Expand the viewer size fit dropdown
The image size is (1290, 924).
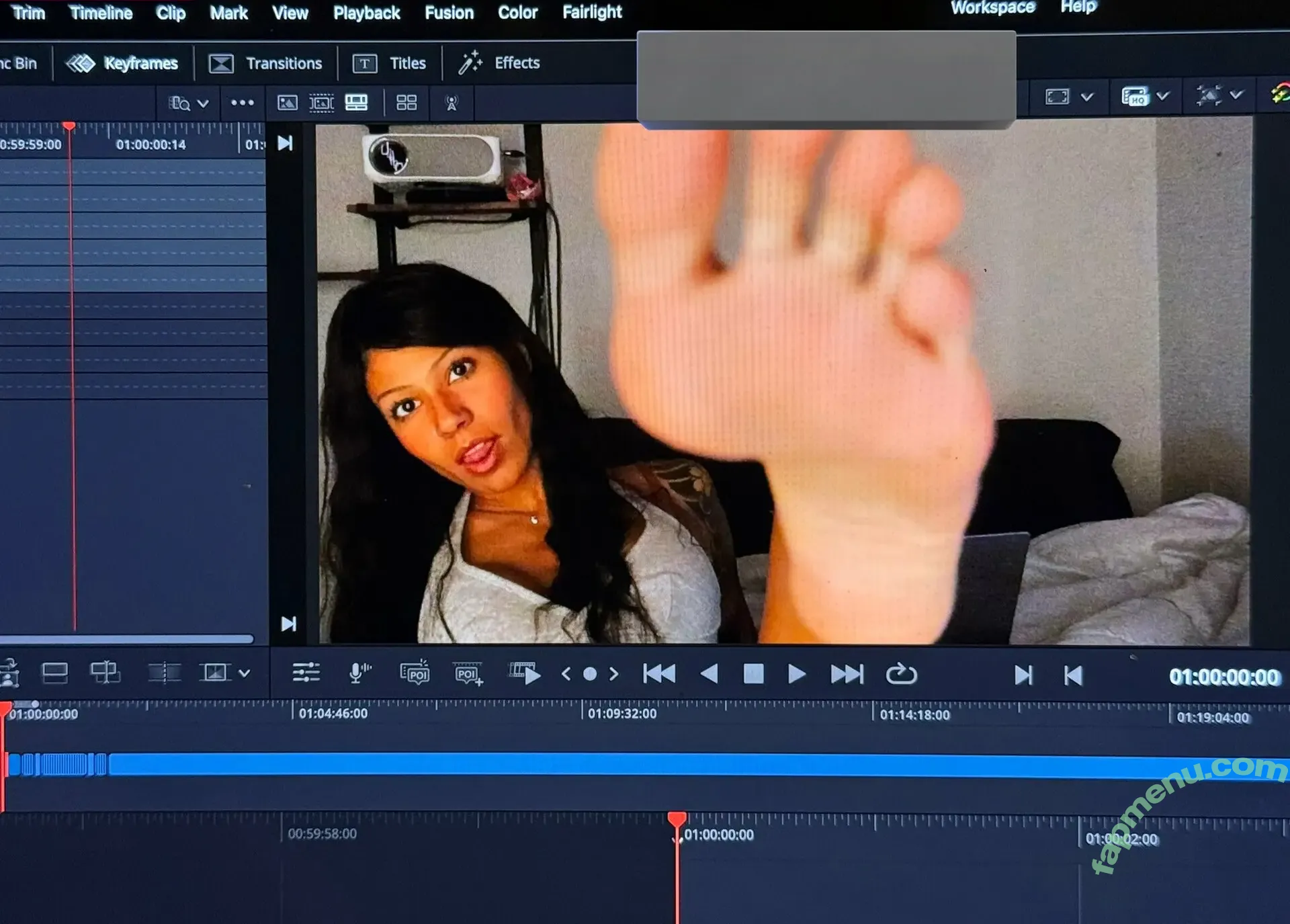[x=1086, y=97]
